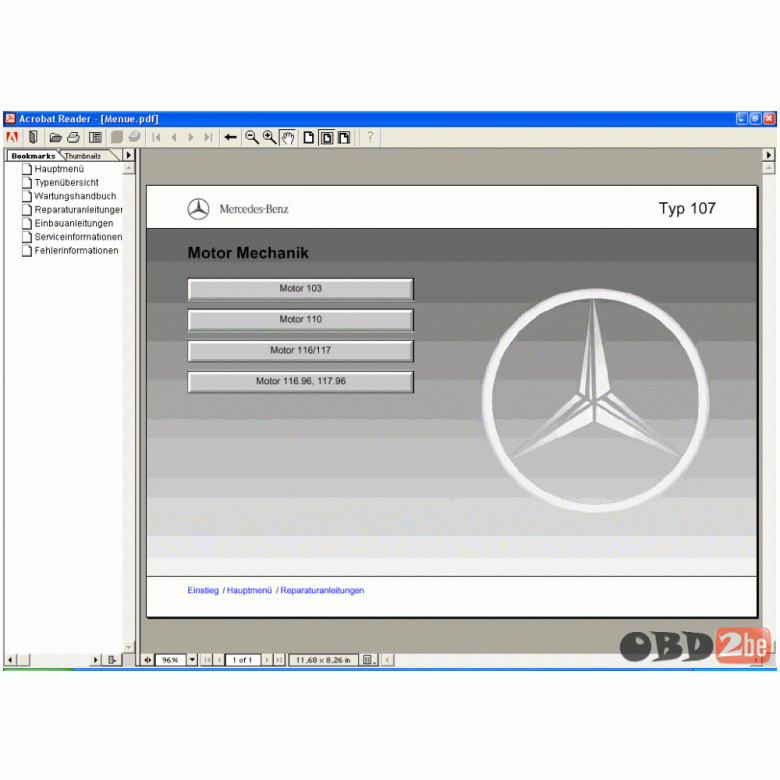Set Fit Width page view icon
This screenshot has height=780, width=780.
(x=344, y=137)
